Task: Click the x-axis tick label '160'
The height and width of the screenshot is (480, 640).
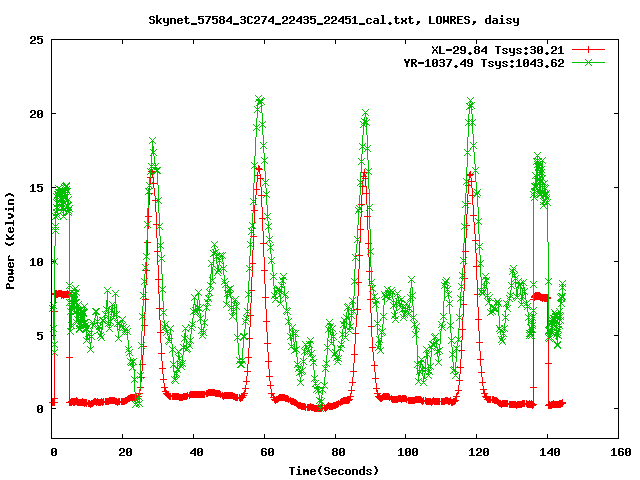Action: point(621,452)
